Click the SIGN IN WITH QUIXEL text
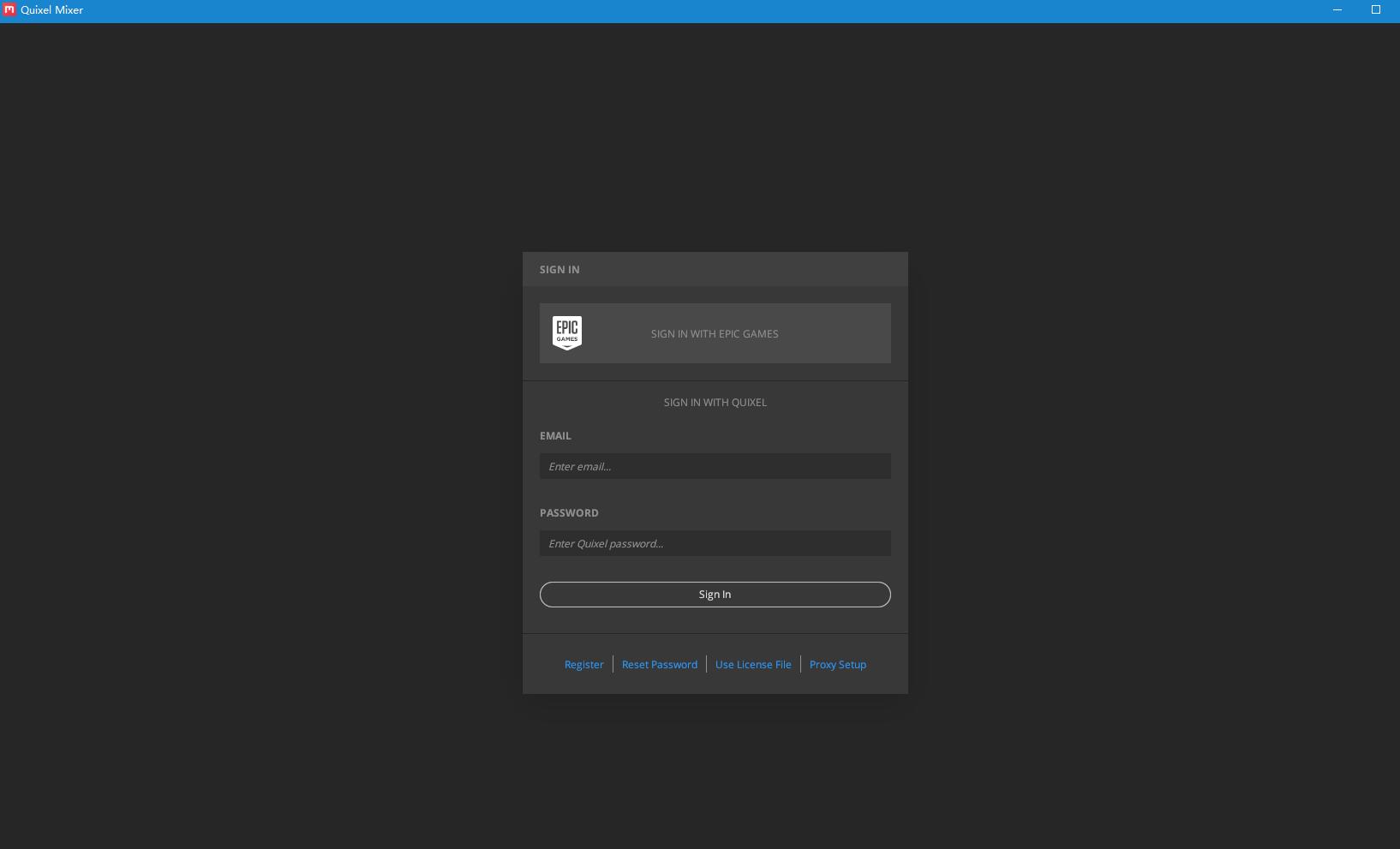This screenshot has height=849, width=1400. (x=715, y=402)
